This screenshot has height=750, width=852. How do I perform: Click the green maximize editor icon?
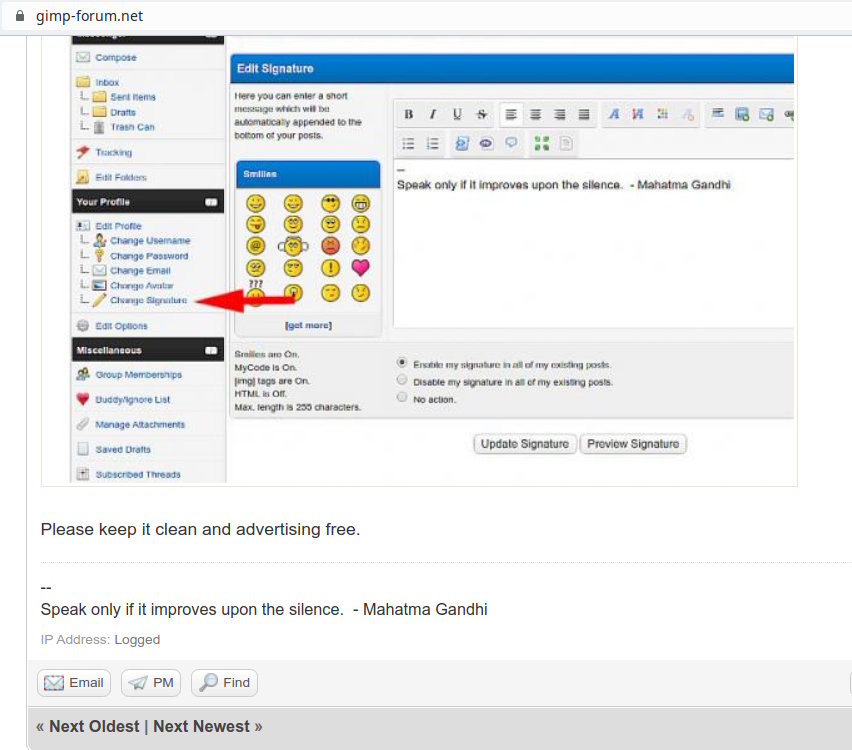(541, 143)
